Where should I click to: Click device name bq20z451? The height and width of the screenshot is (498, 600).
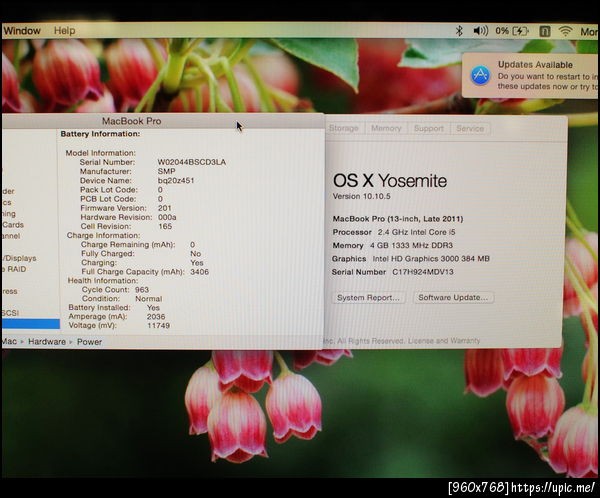pos(176,181)
